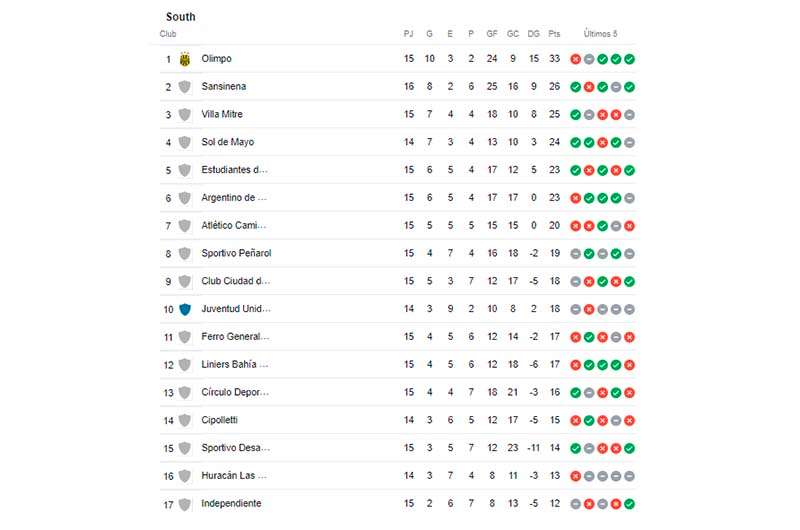Select the Cipolletti club name

coord(219,420)
